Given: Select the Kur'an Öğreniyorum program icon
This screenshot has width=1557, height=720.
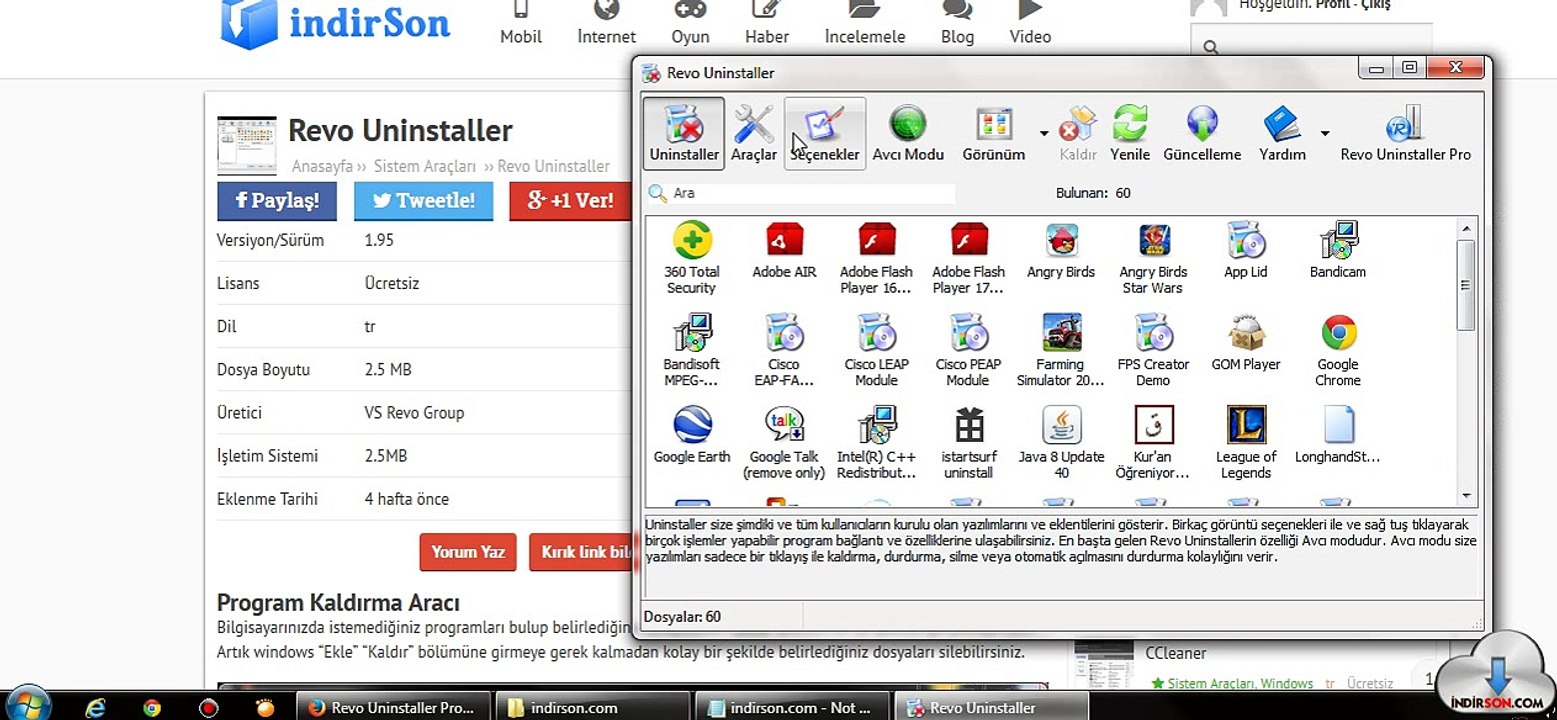Looking at the screenshot, I should [x=1153, y=443].
